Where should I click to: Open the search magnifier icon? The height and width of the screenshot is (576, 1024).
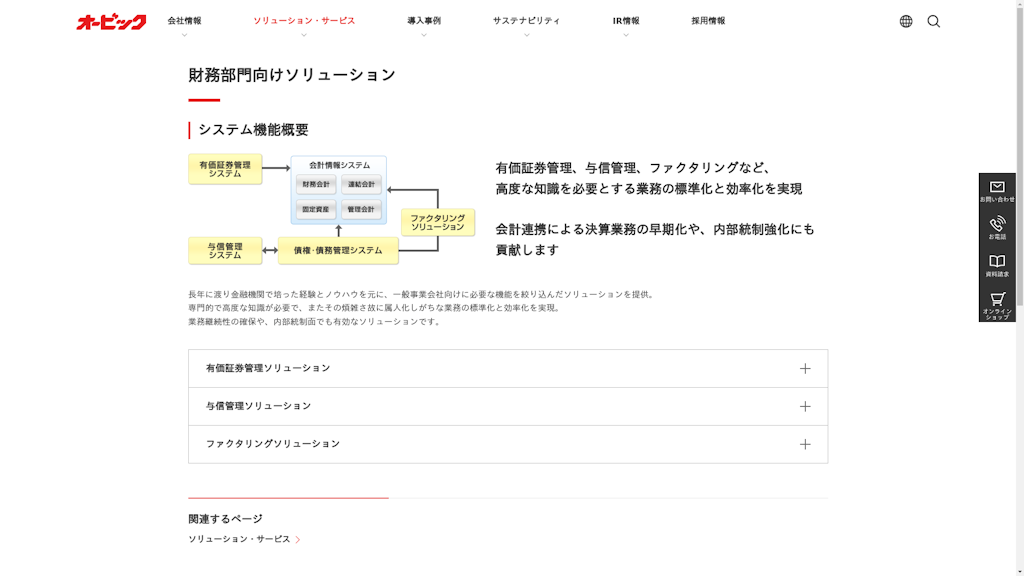(x=934, y=19)
